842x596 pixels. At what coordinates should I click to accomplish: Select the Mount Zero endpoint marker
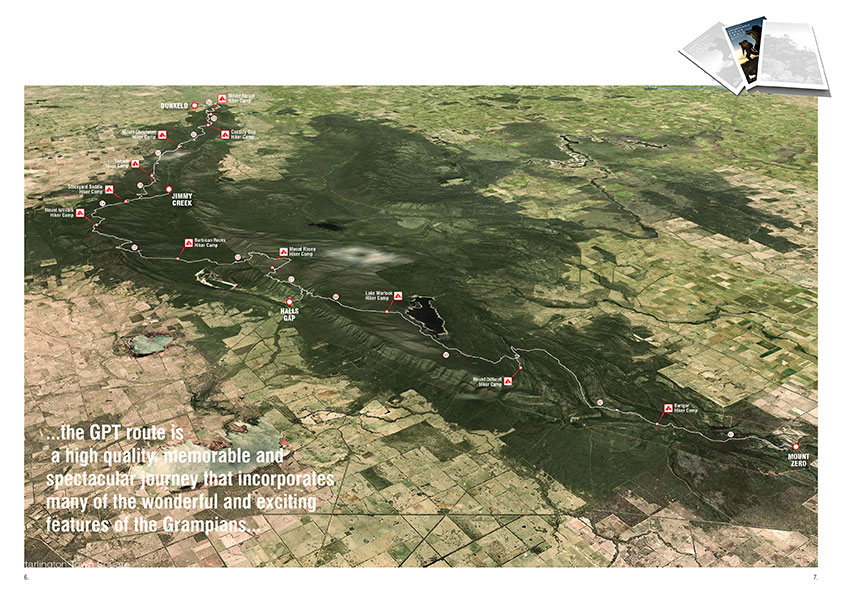click(x=796, y=447)
